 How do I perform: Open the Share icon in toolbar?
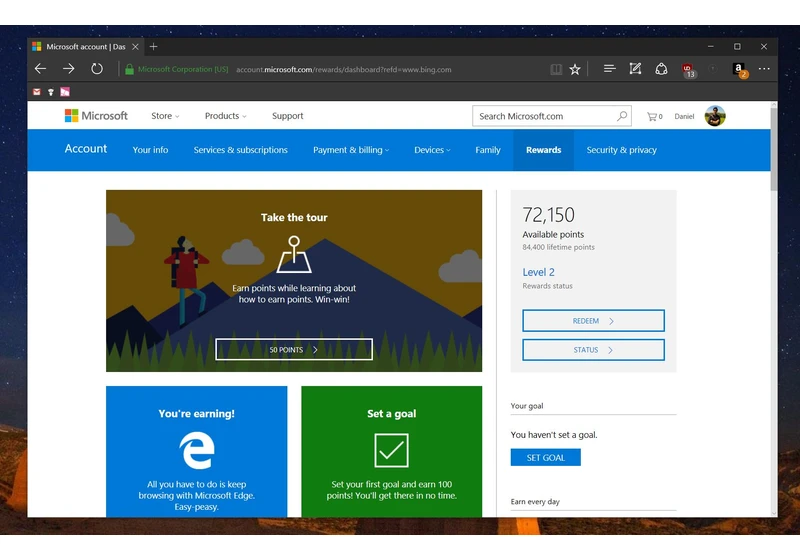coord(661,69)
